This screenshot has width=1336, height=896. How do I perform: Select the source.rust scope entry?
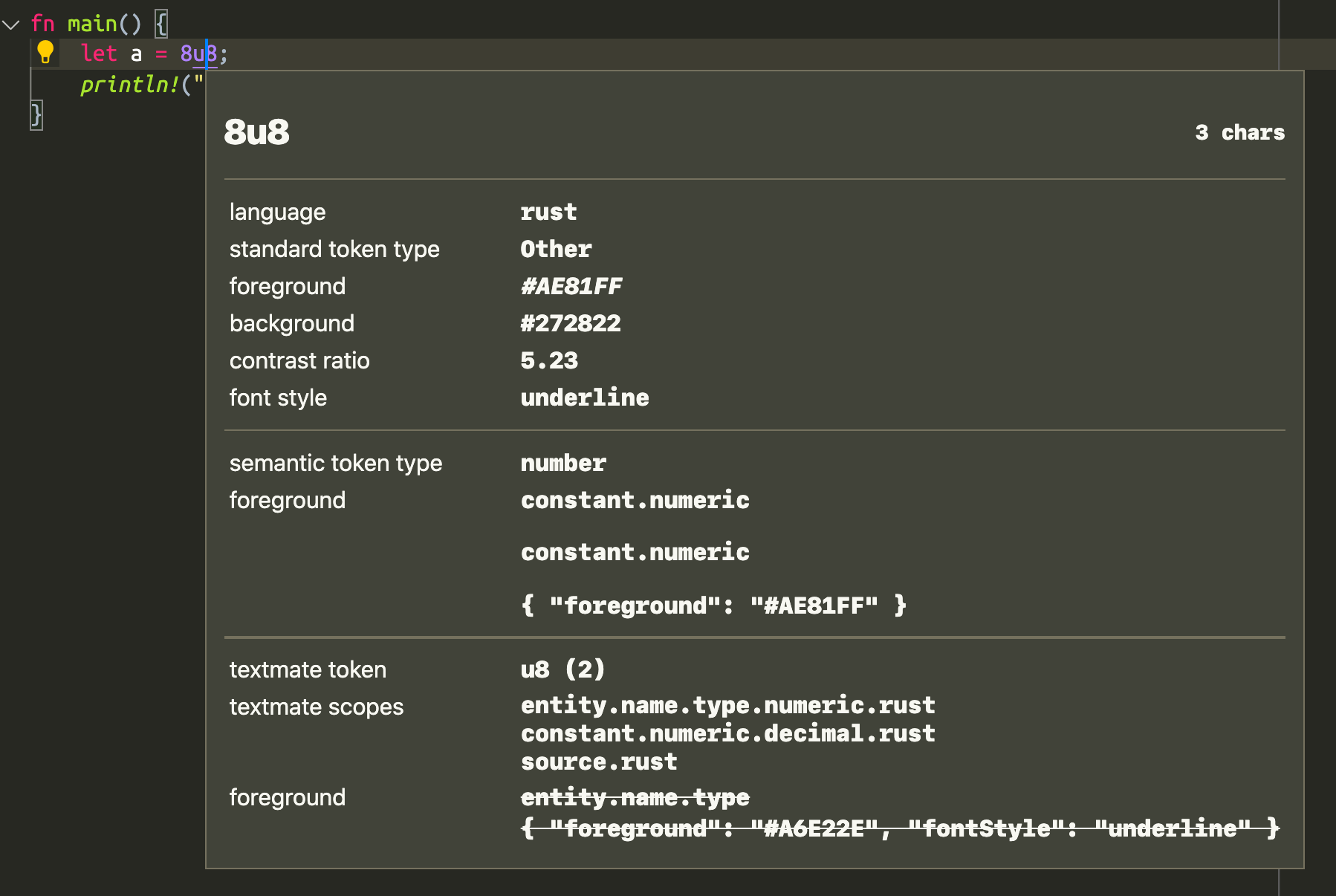tap(599, 762)
